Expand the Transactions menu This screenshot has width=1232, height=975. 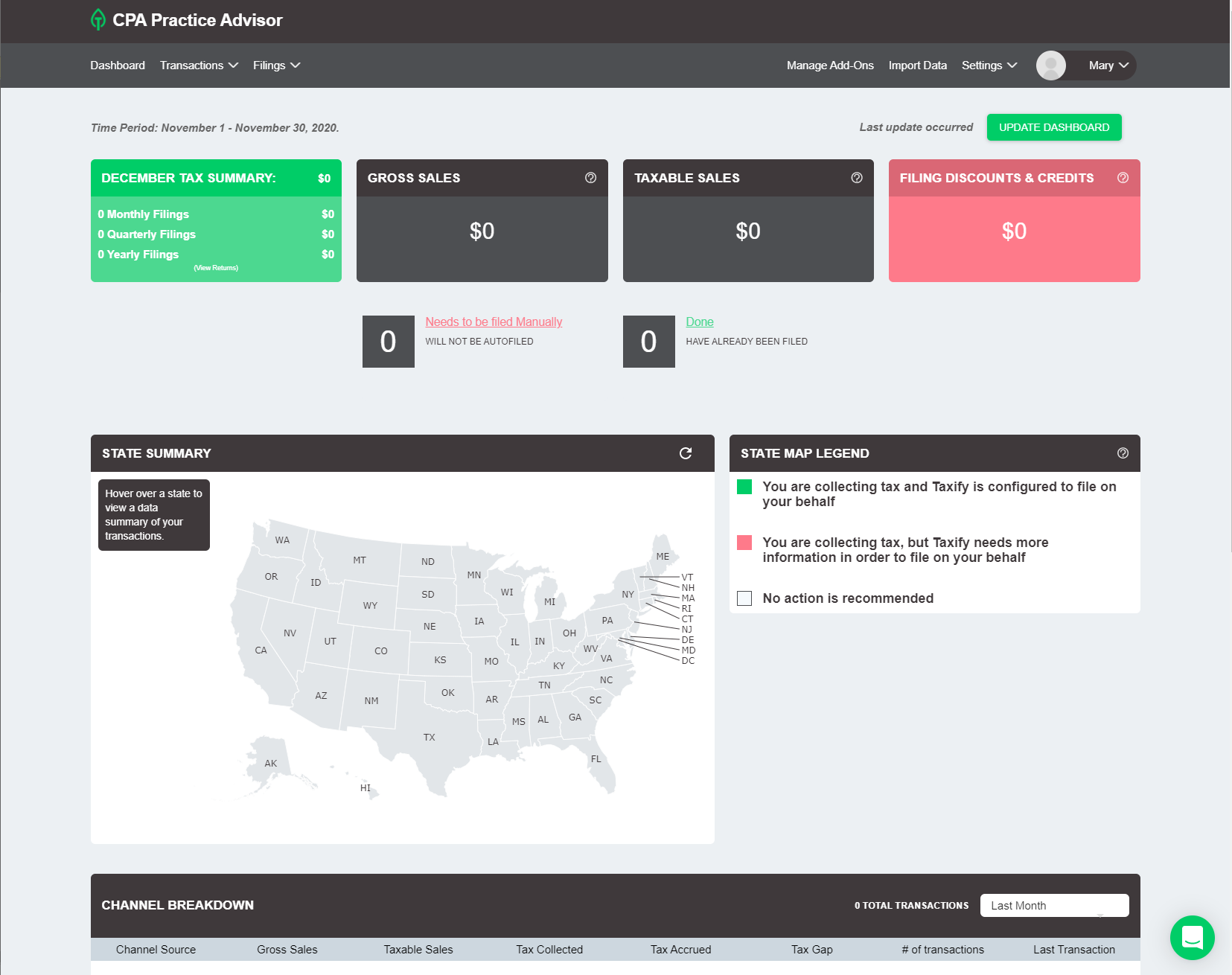[199, 65]
